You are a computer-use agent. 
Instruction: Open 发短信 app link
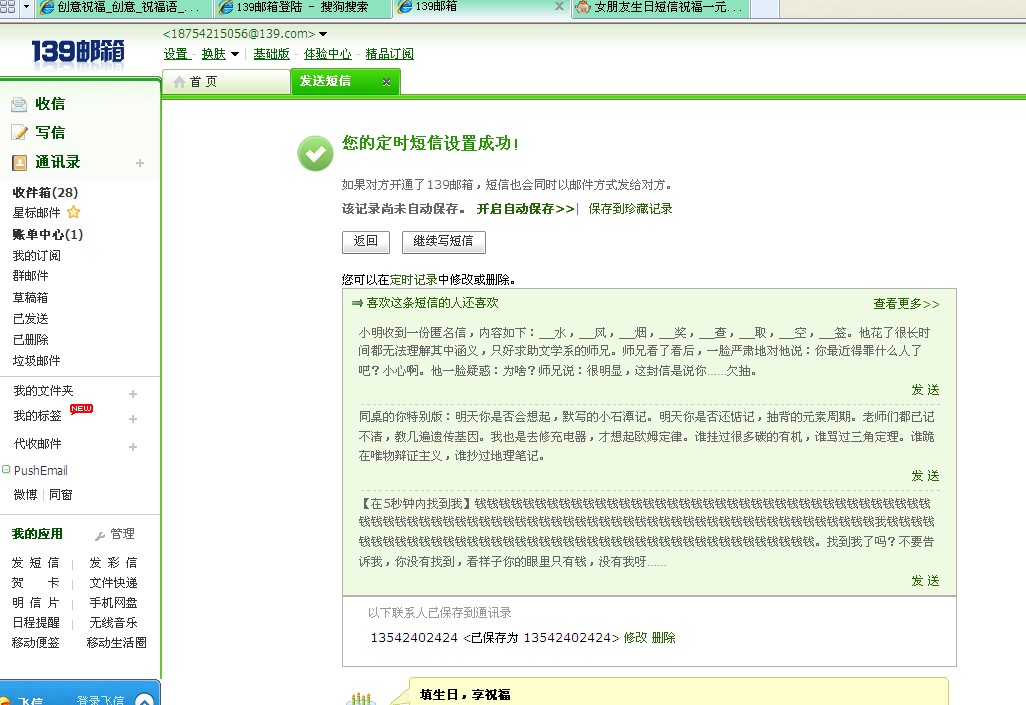(x=35, y=563)
